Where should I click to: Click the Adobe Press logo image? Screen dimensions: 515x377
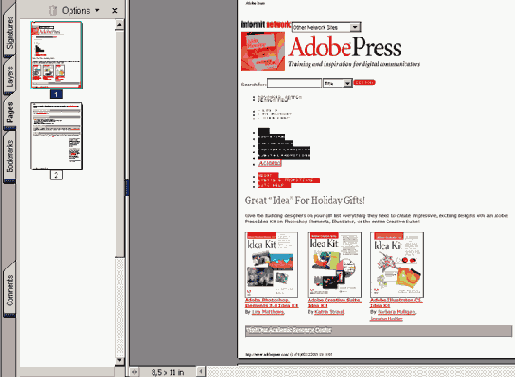tap(263, 51)
